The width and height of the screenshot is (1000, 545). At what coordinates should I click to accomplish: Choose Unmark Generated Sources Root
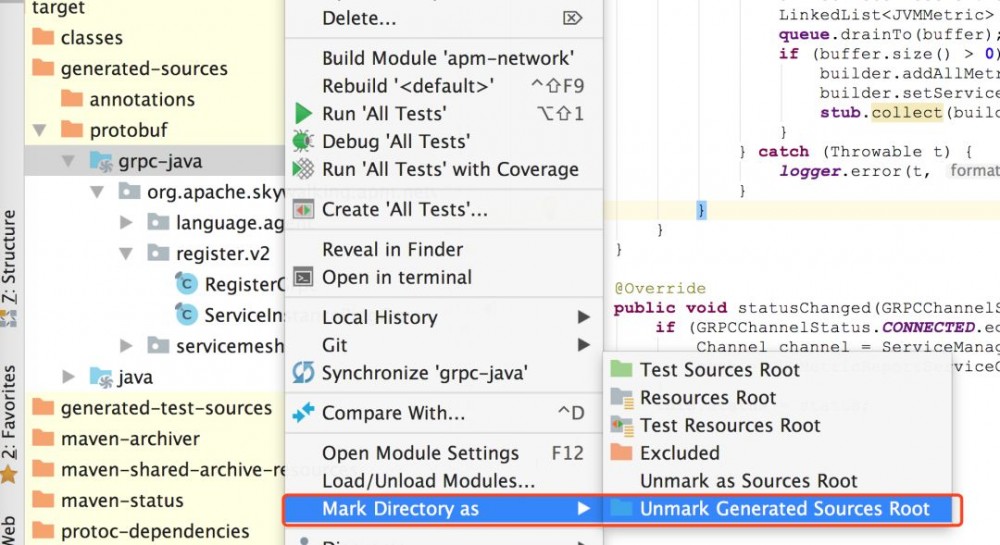tap(784, 509)
